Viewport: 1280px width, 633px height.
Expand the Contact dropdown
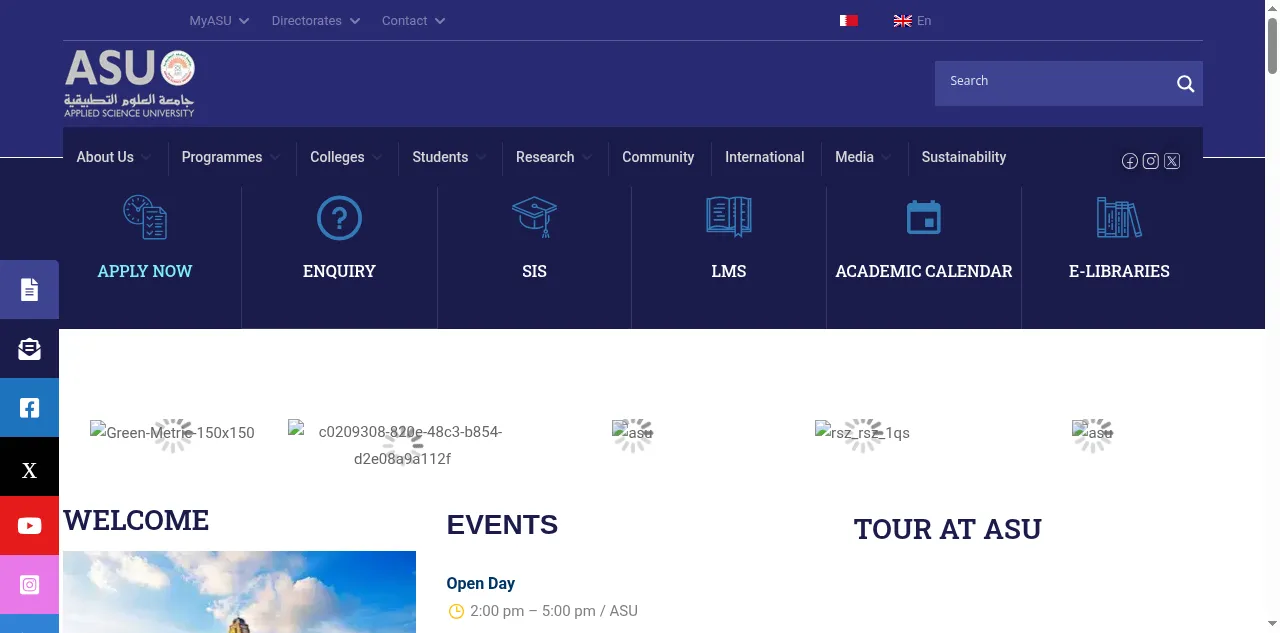coord(414,21)
